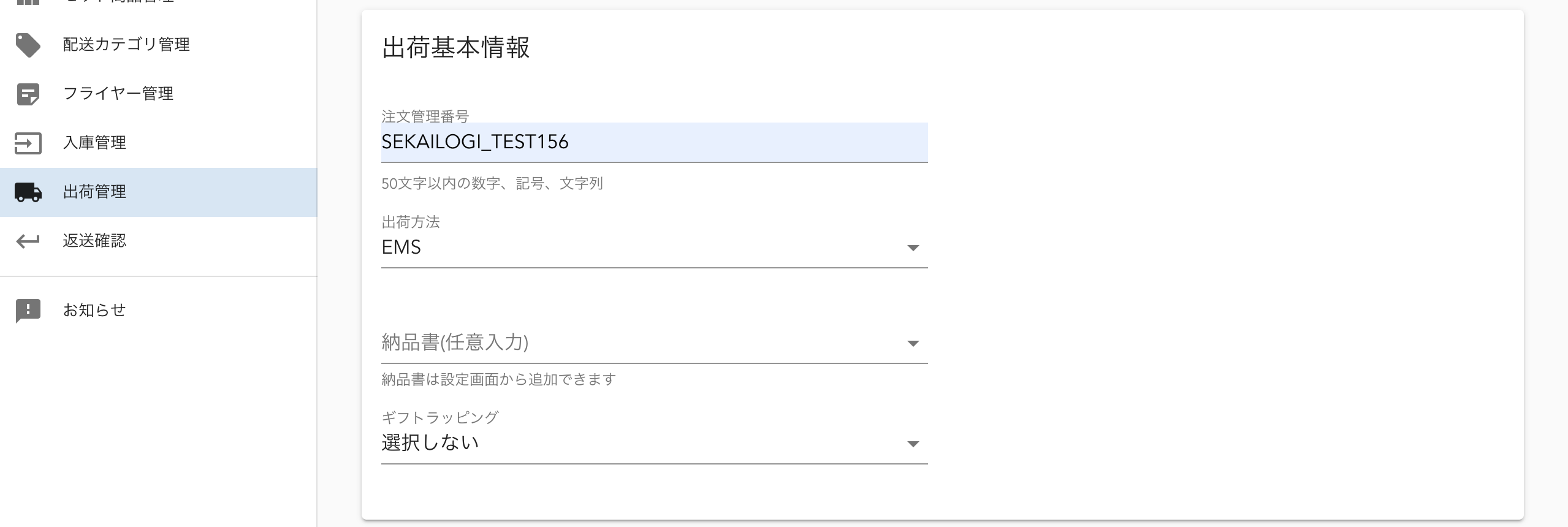
Task: Click the 納品書(任意入力) placeholder text
Action: pyautogui.click(x=455, y=342)
